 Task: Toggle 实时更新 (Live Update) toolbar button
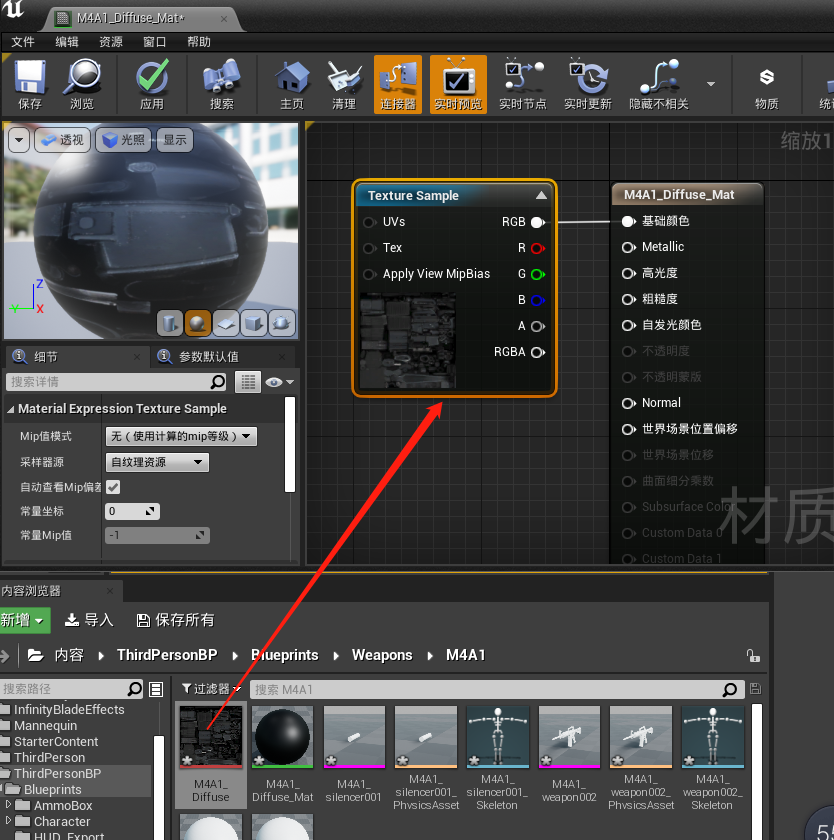tap(588, 84)
